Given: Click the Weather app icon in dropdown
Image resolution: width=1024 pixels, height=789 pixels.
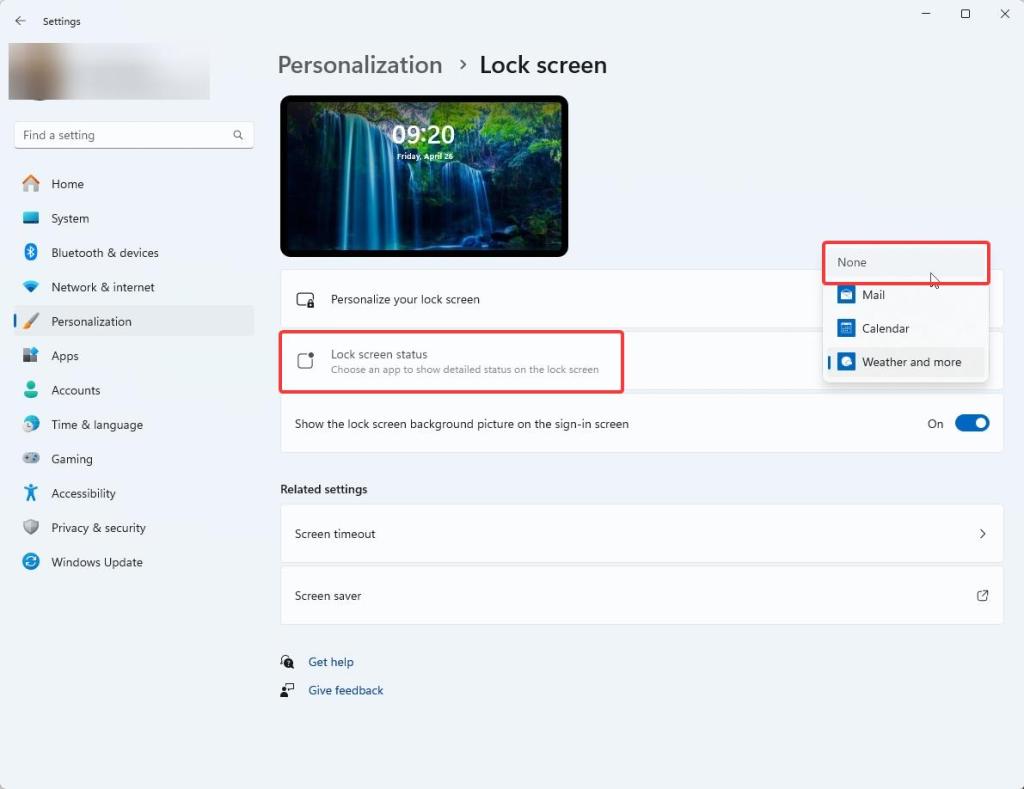Looking at the screenshot, I should (x=846, y=362).
